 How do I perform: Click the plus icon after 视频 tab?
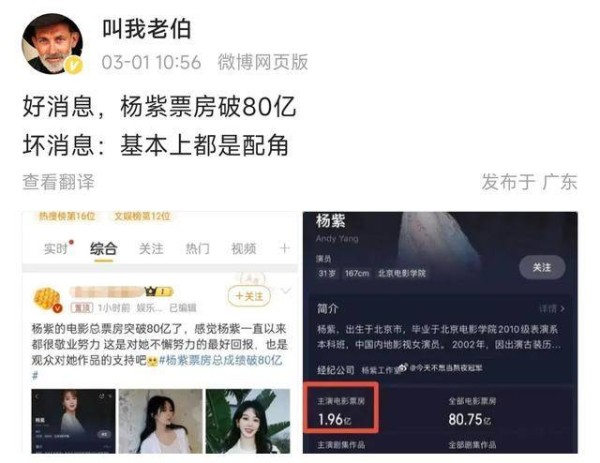pos(284,249)
